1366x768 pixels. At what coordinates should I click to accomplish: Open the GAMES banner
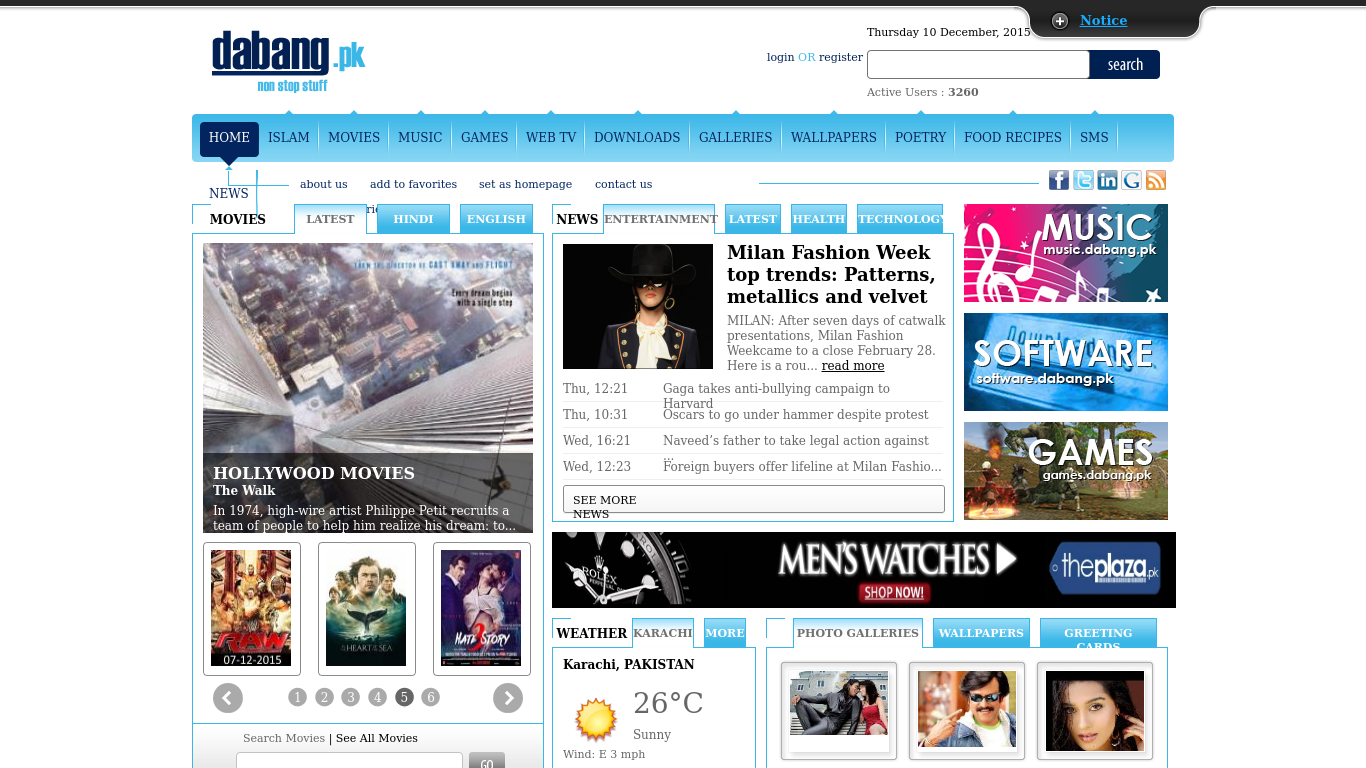pyautogui.click(x=1066, y=471)
